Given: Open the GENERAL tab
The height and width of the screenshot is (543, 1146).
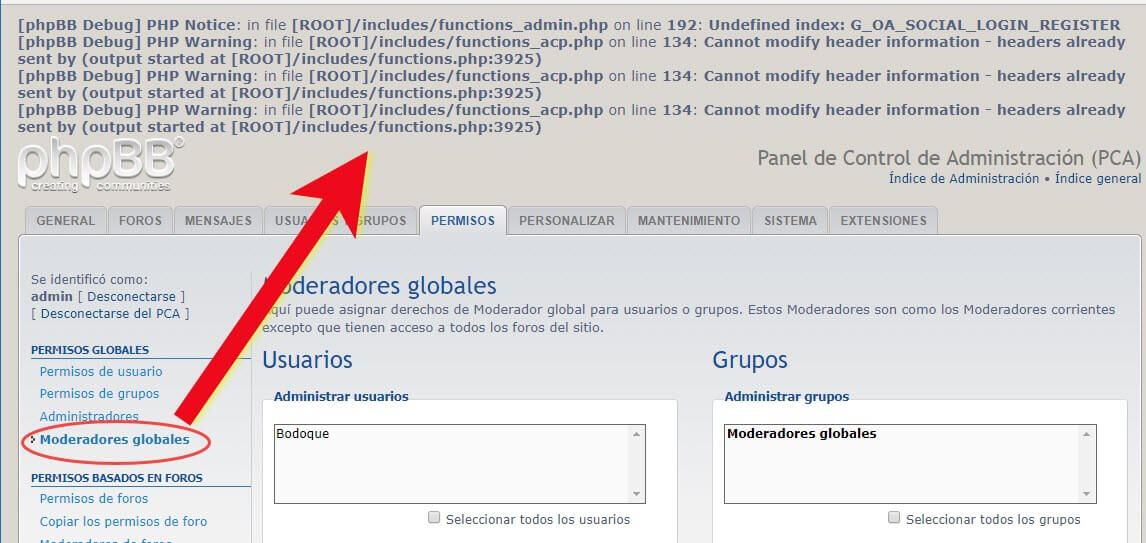Looking at the screenshot, I should click(66, 221).
